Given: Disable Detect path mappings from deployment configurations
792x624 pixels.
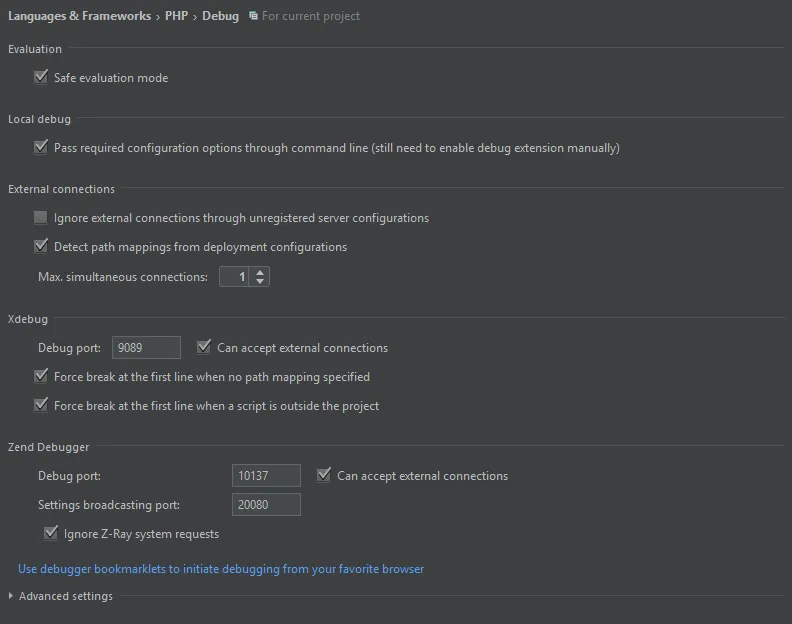Looking at the screenshot, I should pyautogui.click(x=41, y=246).
